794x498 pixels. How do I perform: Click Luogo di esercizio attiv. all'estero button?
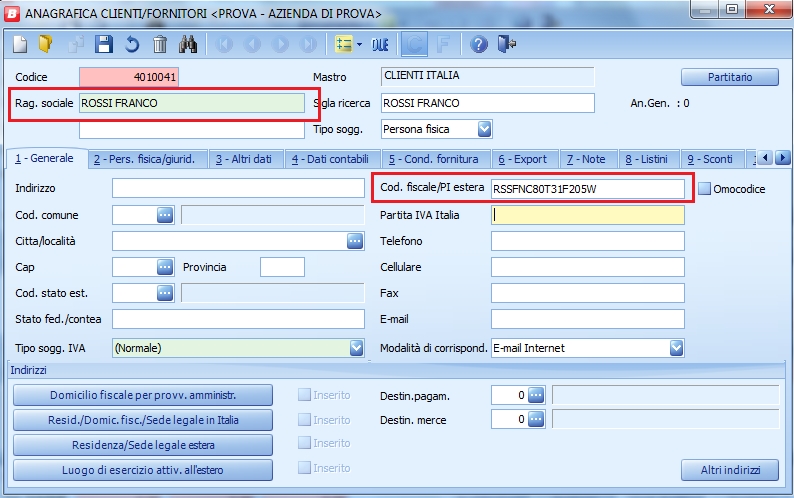(x=143, y=470)
